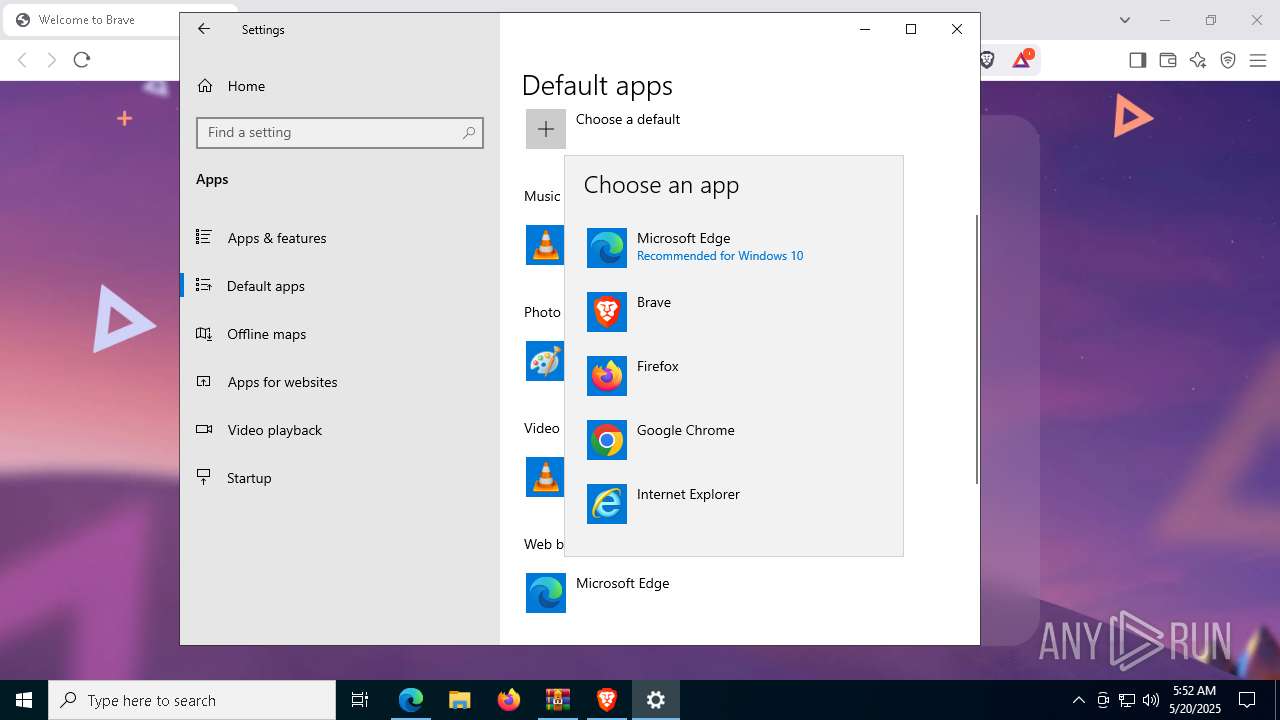The height and width of the screenshot is (720, 1280).
Task: Open Brave Wallet icon
Action: tap(1167, 60)
